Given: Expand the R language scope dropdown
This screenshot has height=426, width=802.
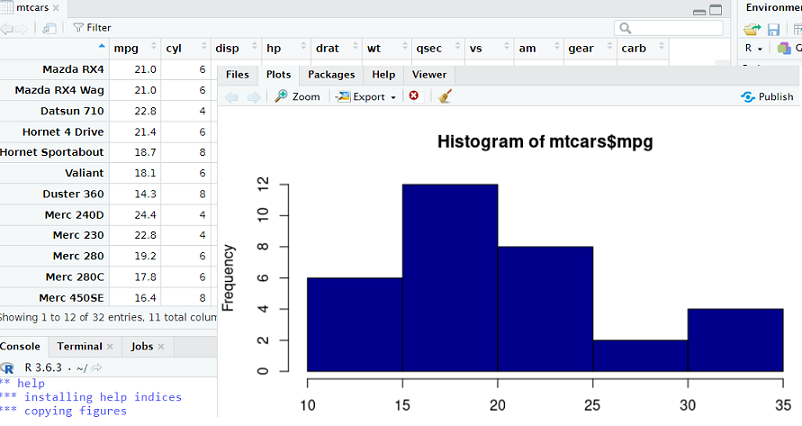Looking at the screenshot, I should click(x=753, y=48).
